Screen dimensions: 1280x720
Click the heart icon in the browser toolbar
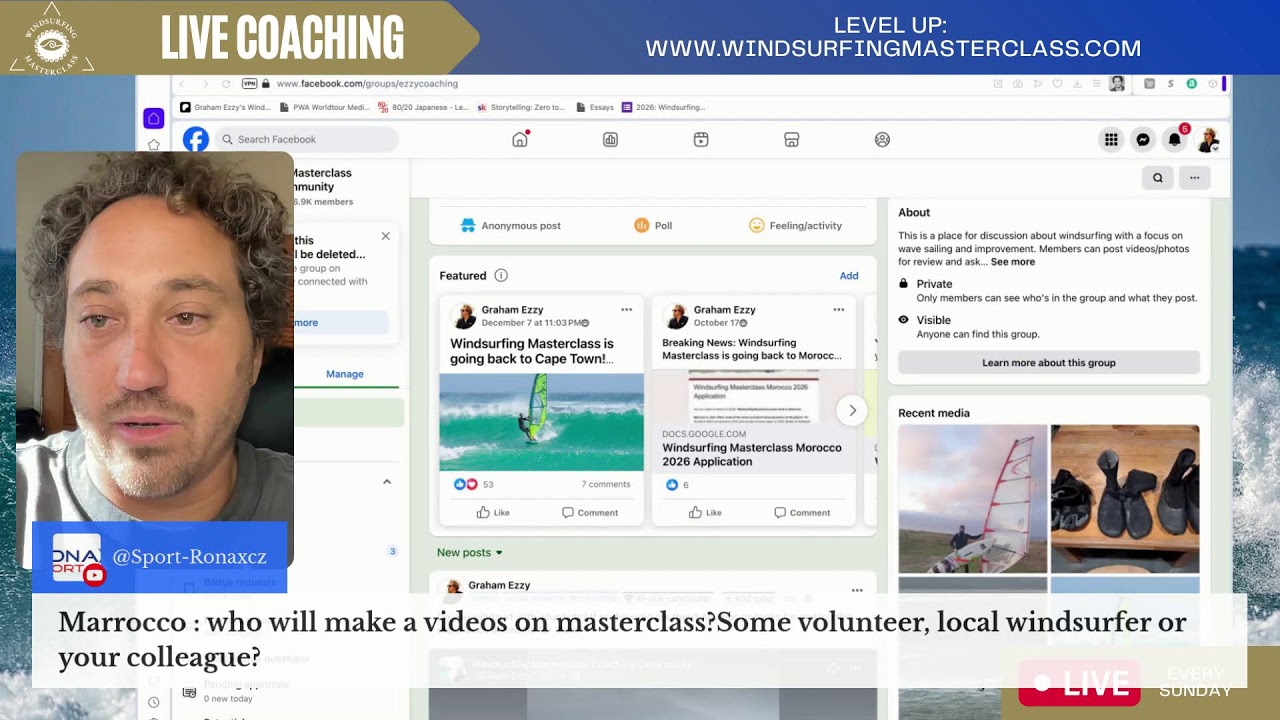(x=1057, y=84)
